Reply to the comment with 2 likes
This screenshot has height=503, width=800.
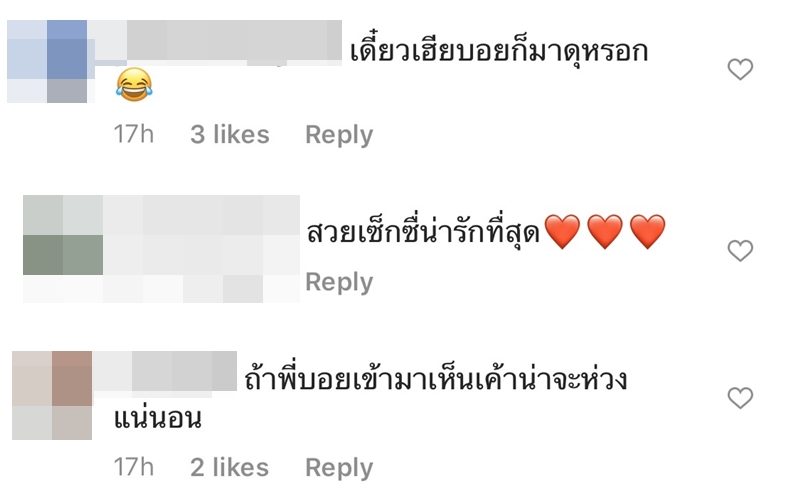coord(339,468)
